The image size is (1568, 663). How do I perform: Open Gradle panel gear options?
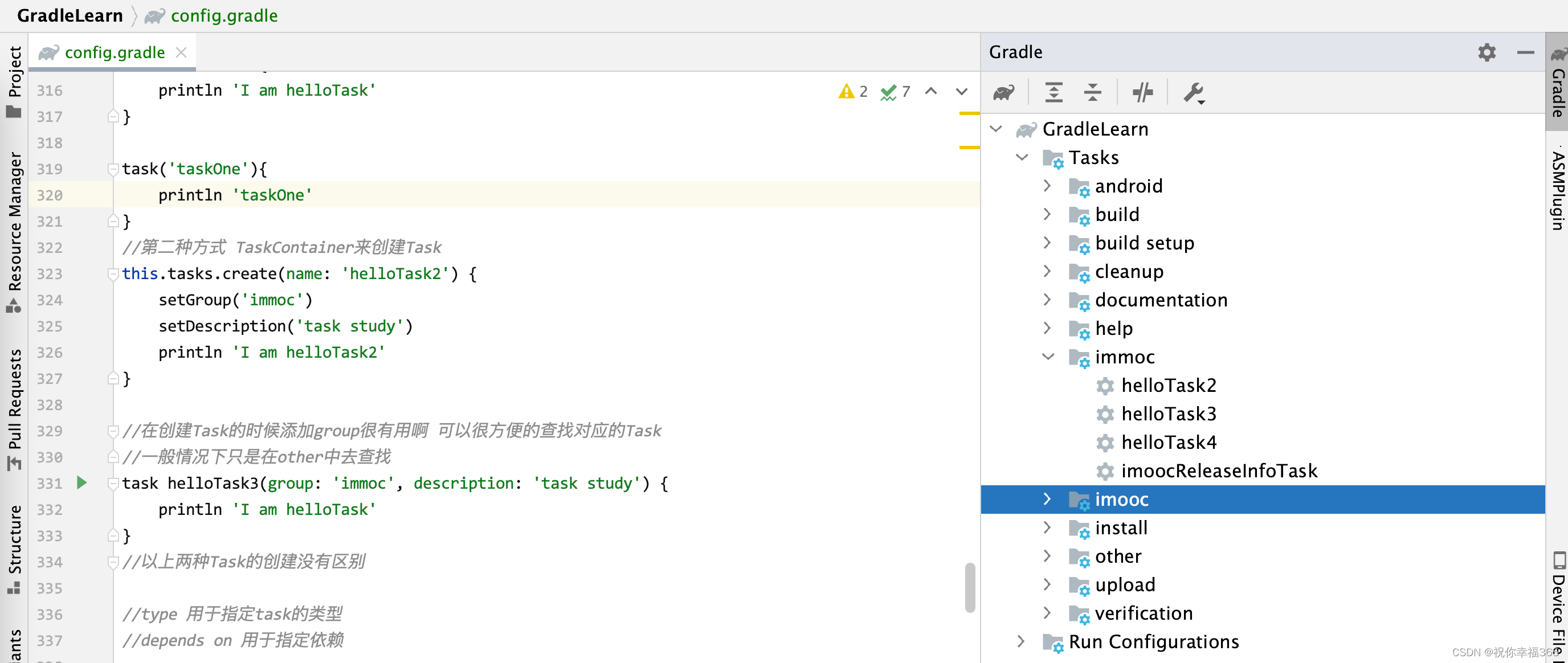(x=1487, y=52)
